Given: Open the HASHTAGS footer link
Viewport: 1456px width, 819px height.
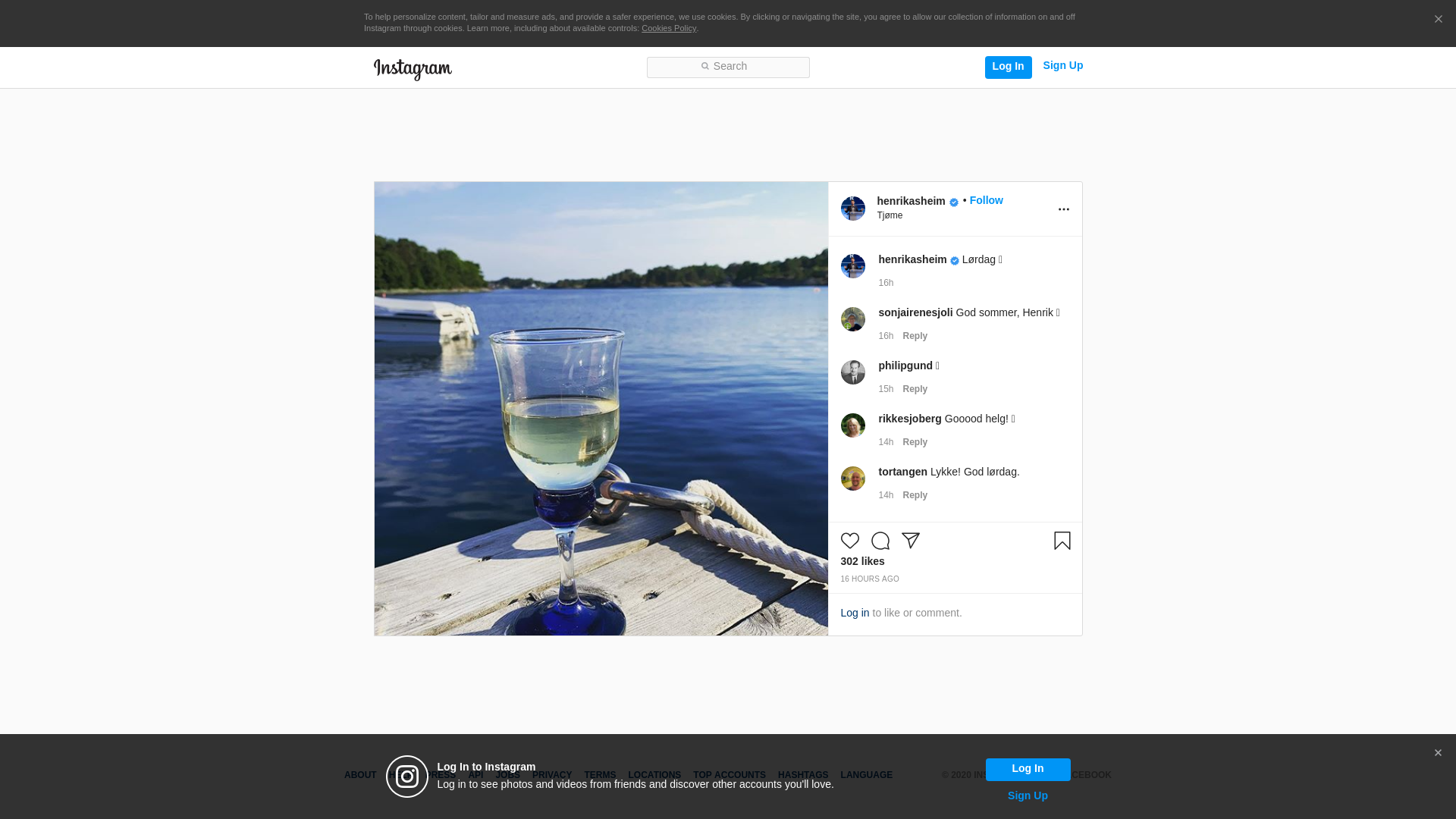Looking at the screenshot, I should 803,776.
